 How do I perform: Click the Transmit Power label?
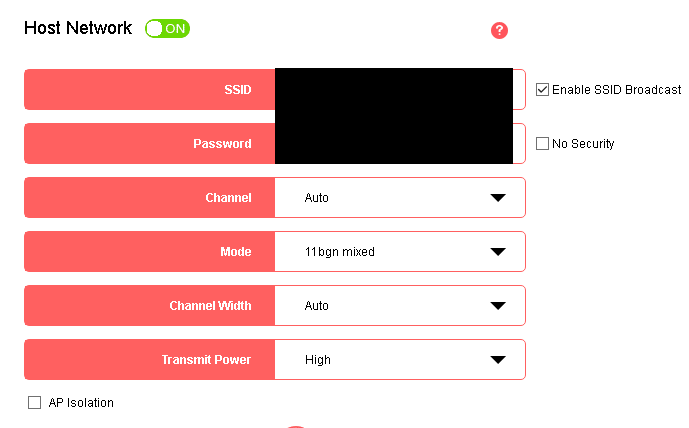tap(206, 360)
